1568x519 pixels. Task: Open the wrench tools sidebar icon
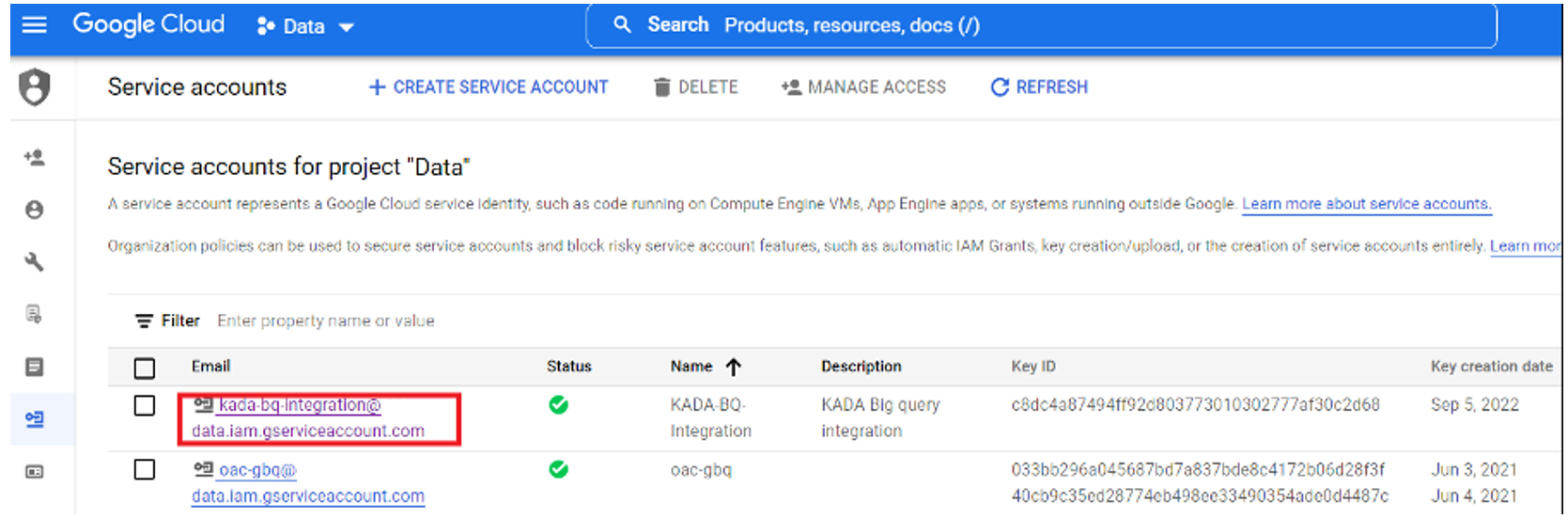click(x=35, y=262)
